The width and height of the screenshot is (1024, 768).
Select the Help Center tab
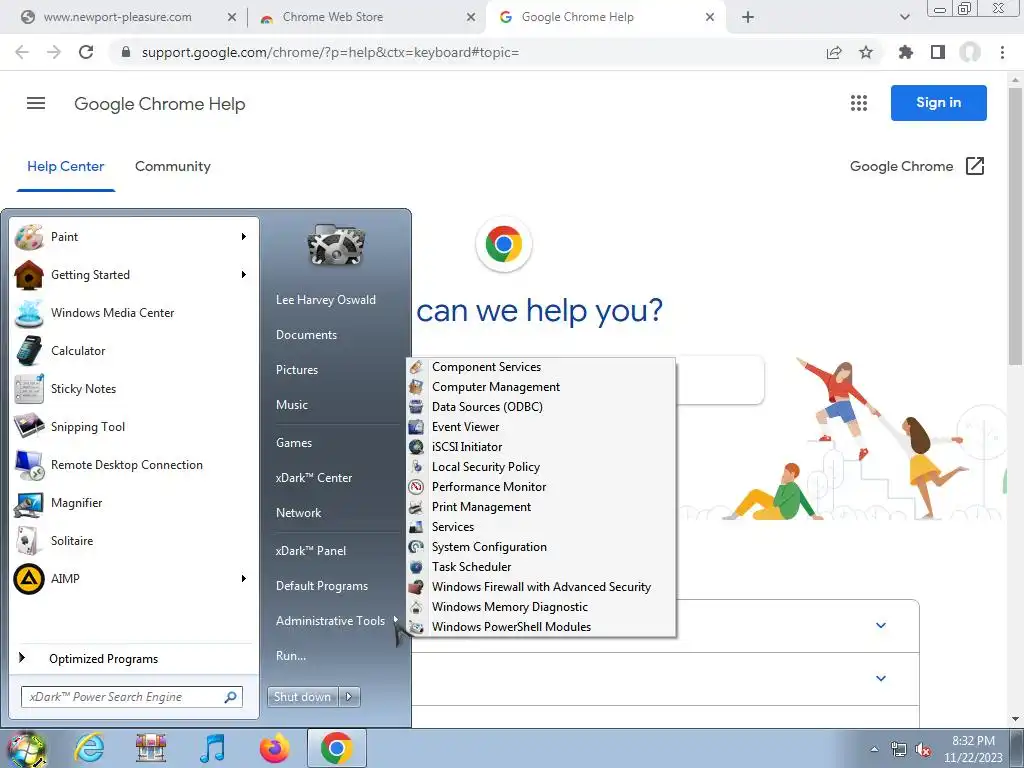[x=65, y=167]
